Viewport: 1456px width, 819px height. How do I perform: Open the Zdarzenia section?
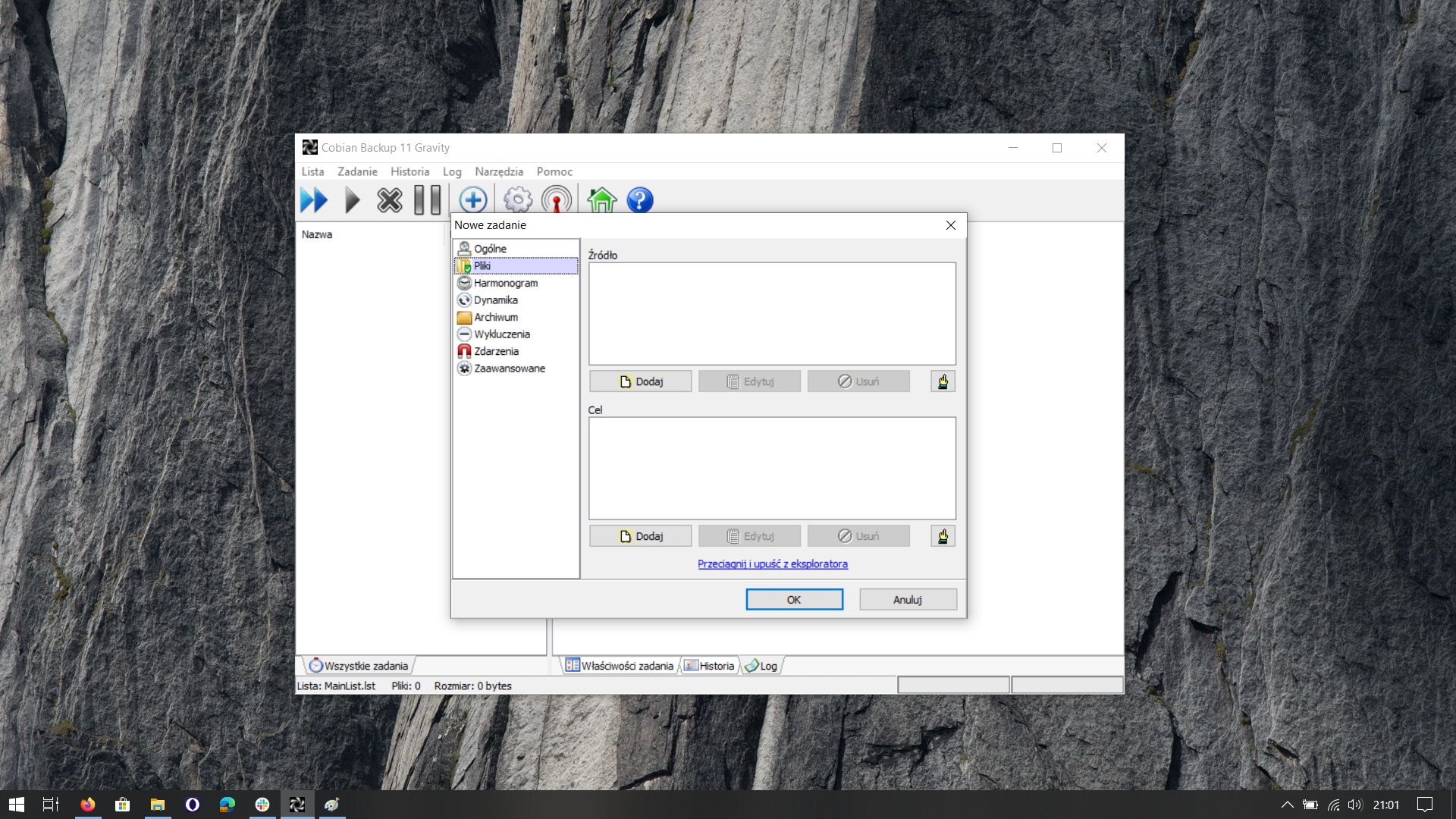coord(496,351)
